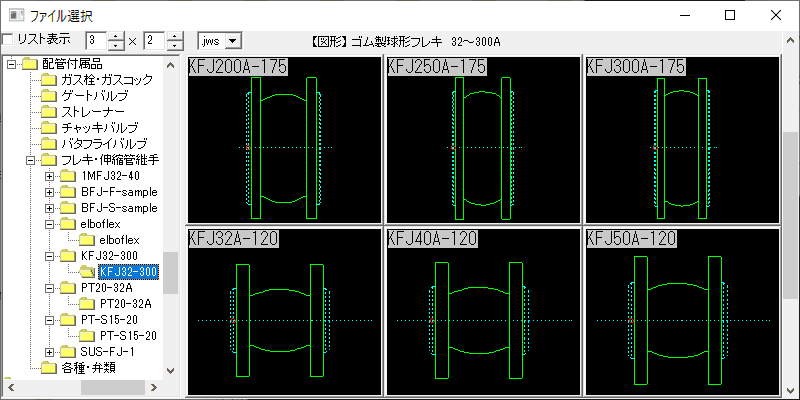Viewport: 800px width, 400px height.
Task: Select the ストレーナー folder icon
Action: (49, 112)
